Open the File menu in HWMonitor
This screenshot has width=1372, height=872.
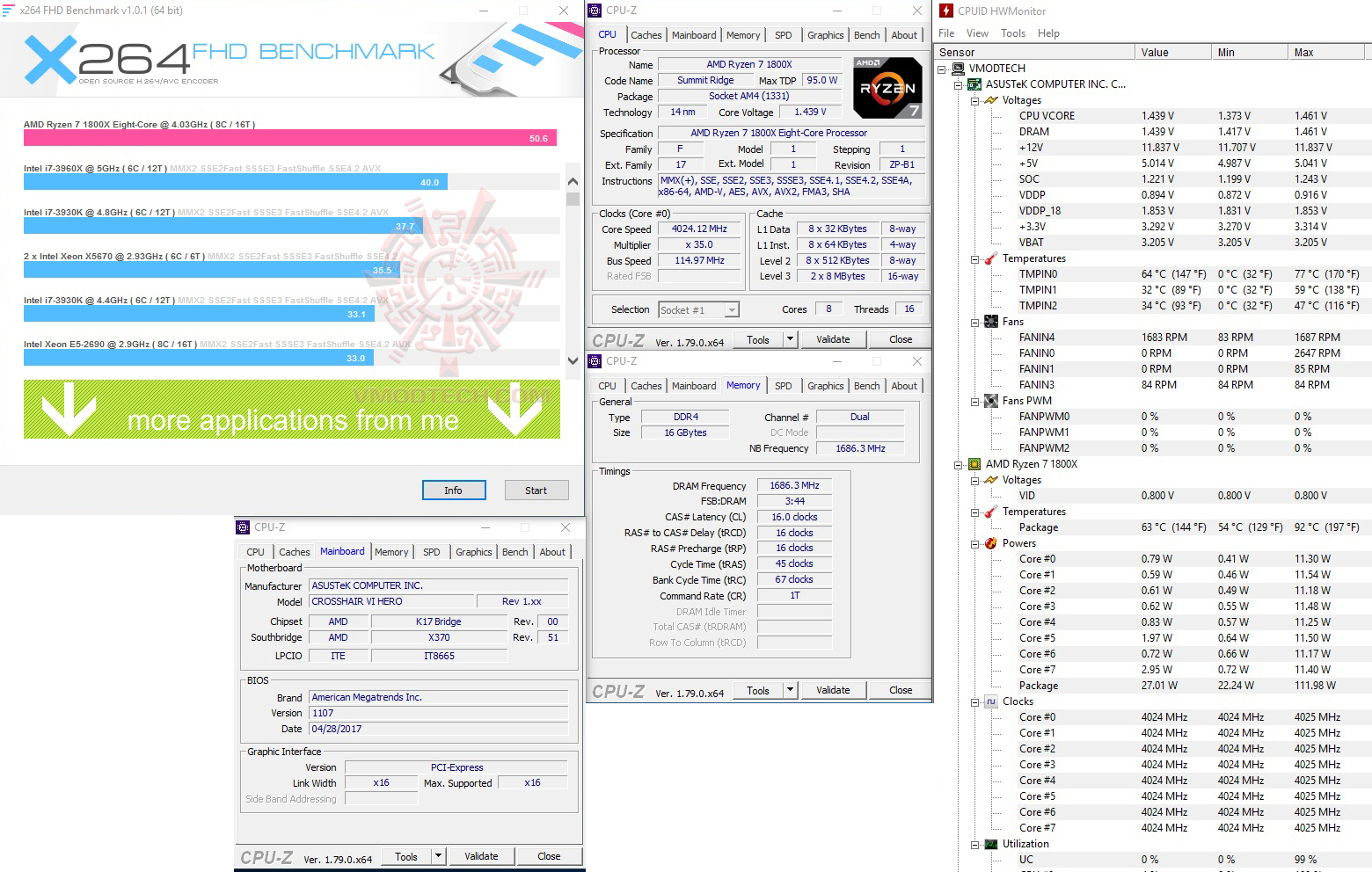coord(946,33)
